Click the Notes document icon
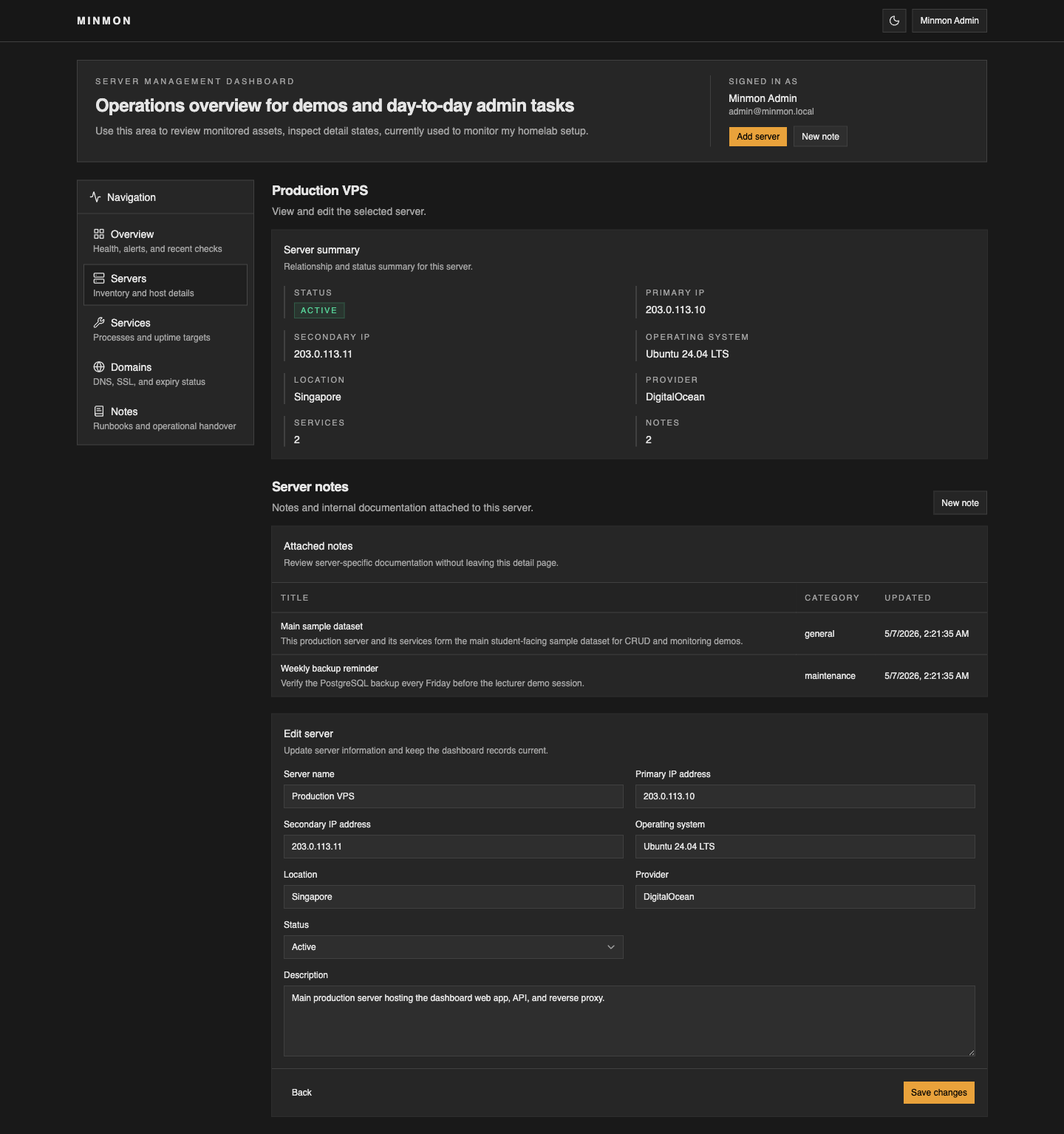Viewport: 1064px width, 1134px height. pyautogui.click(x=99, y=411)
